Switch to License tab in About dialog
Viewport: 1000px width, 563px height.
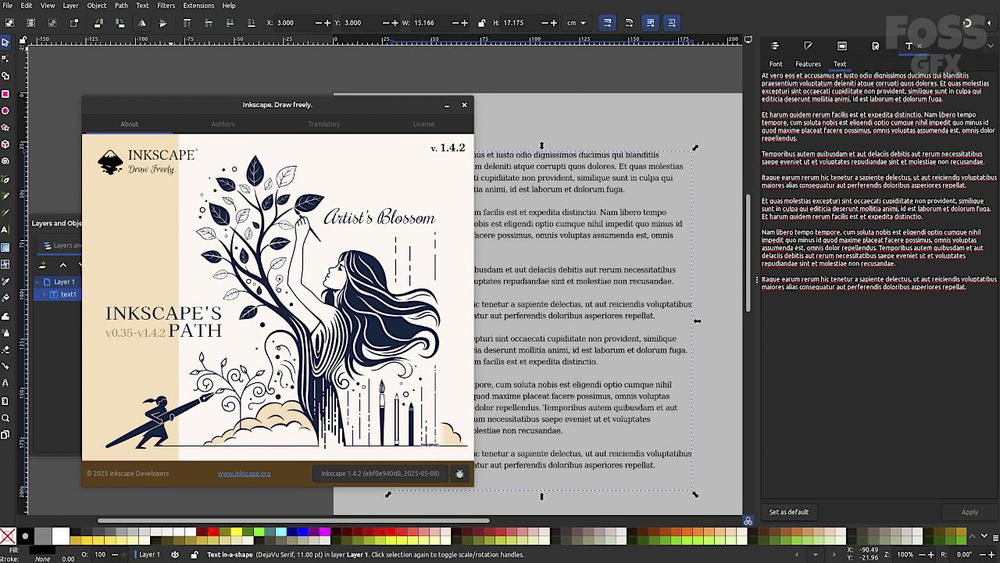pos(423,124)
